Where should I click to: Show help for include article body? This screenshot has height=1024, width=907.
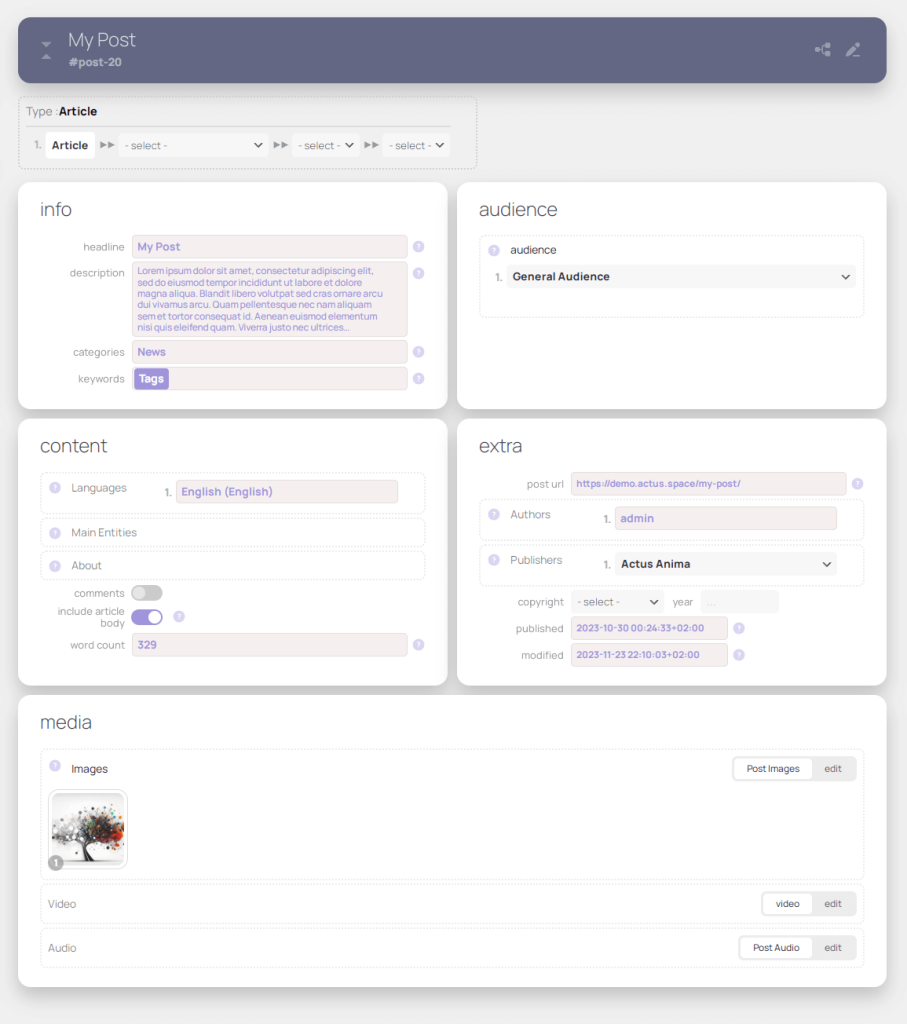click(x=179, y=616)
